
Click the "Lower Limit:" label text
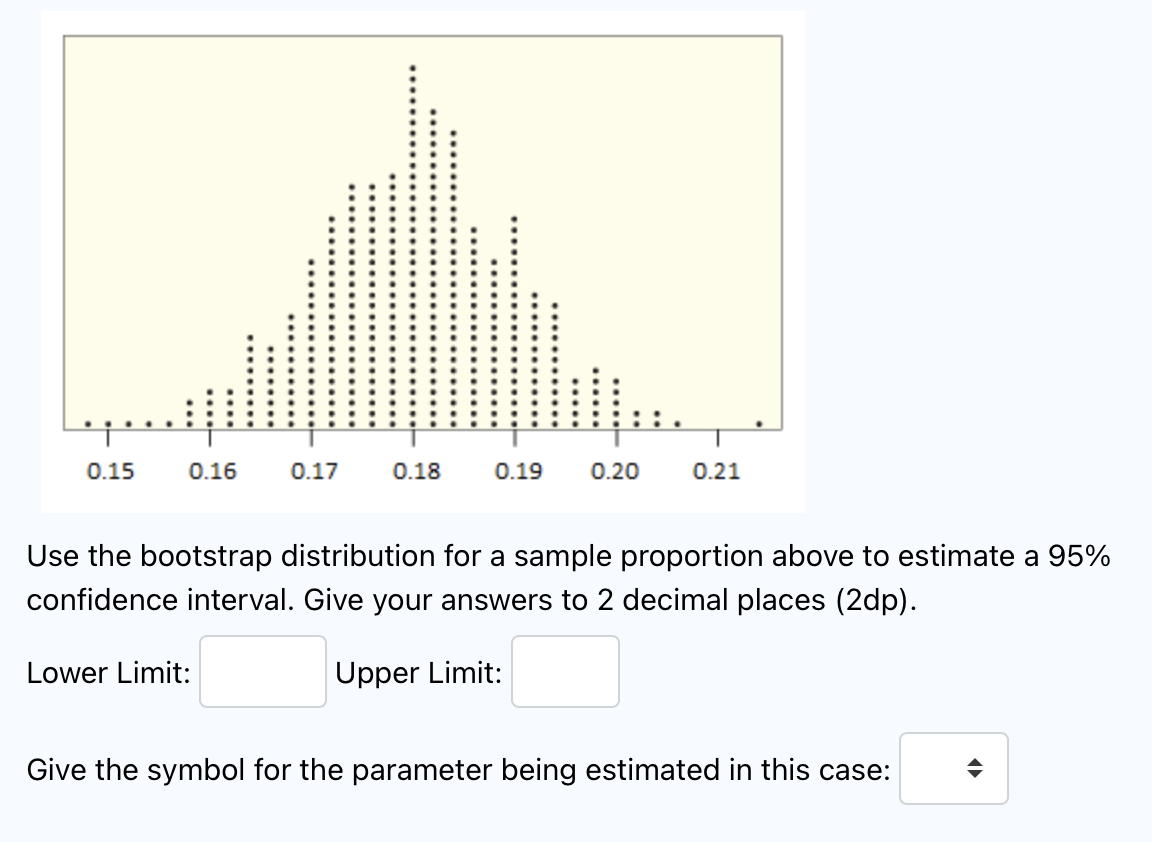[x=109, y=672]
